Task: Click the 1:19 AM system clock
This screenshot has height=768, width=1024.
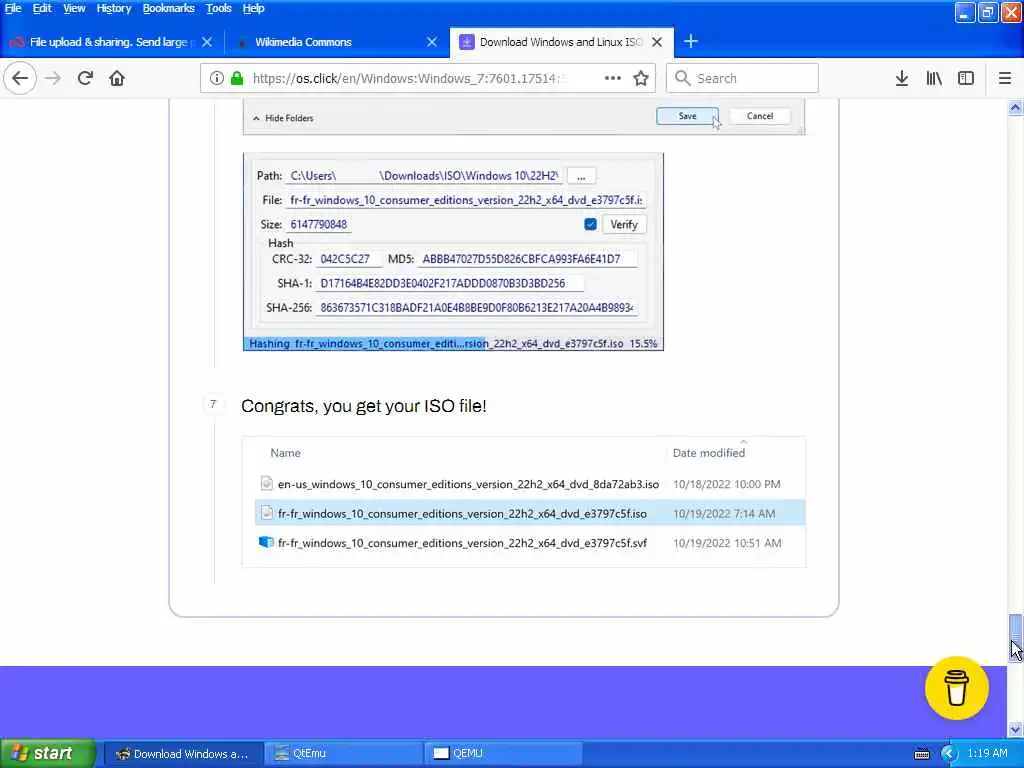Action: click(987, 754)
